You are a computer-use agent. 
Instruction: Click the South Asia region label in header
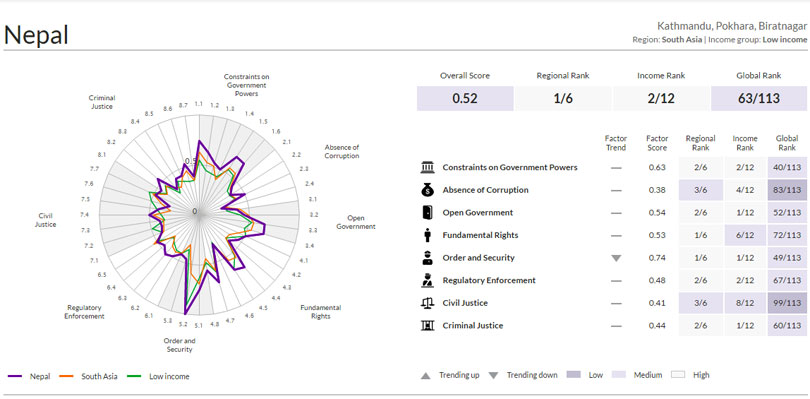point(682,39)
